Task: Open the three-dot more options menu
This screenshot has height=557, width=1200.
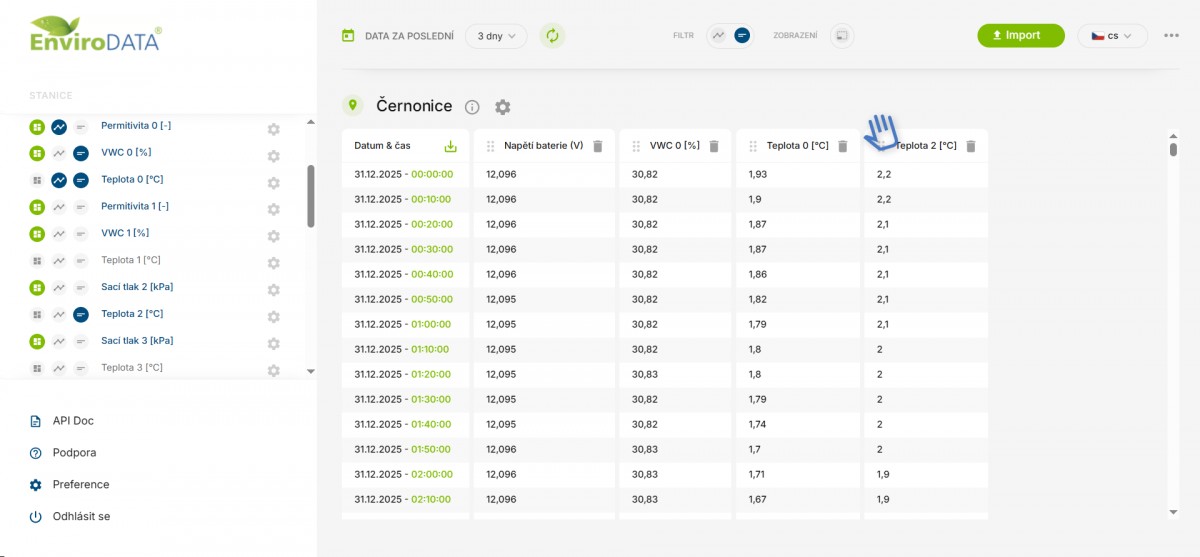Action: tap(1171, 36)
